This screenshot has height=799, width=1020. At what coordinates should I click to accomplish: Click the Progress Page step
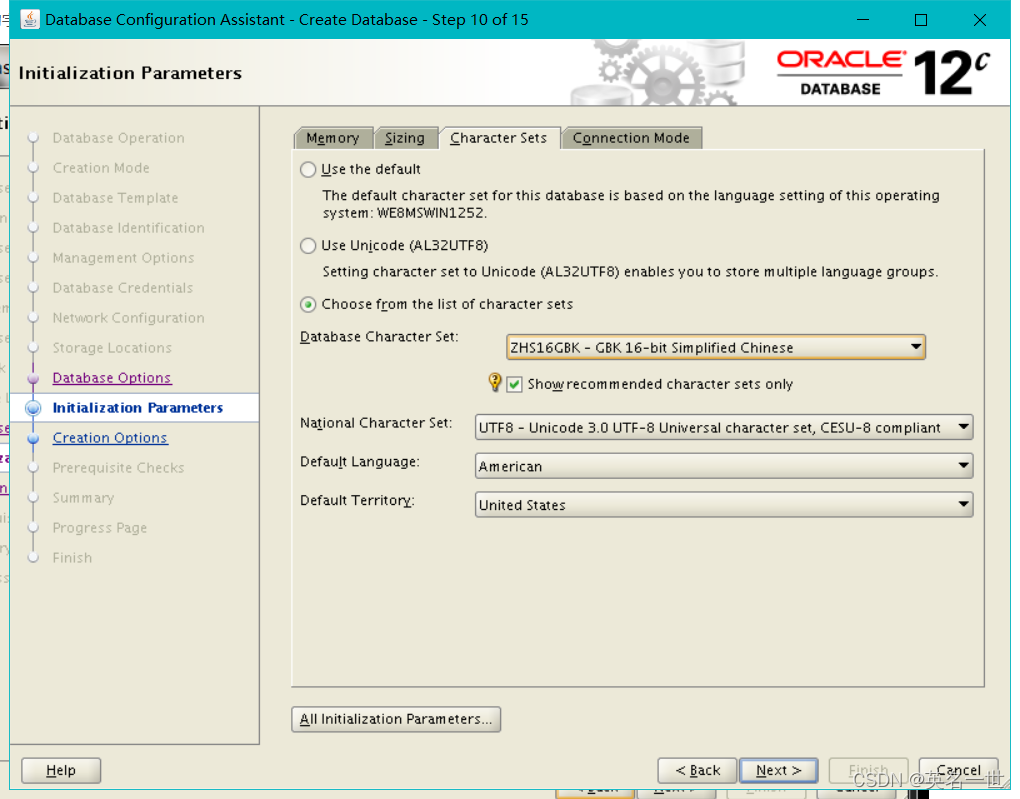100,528
